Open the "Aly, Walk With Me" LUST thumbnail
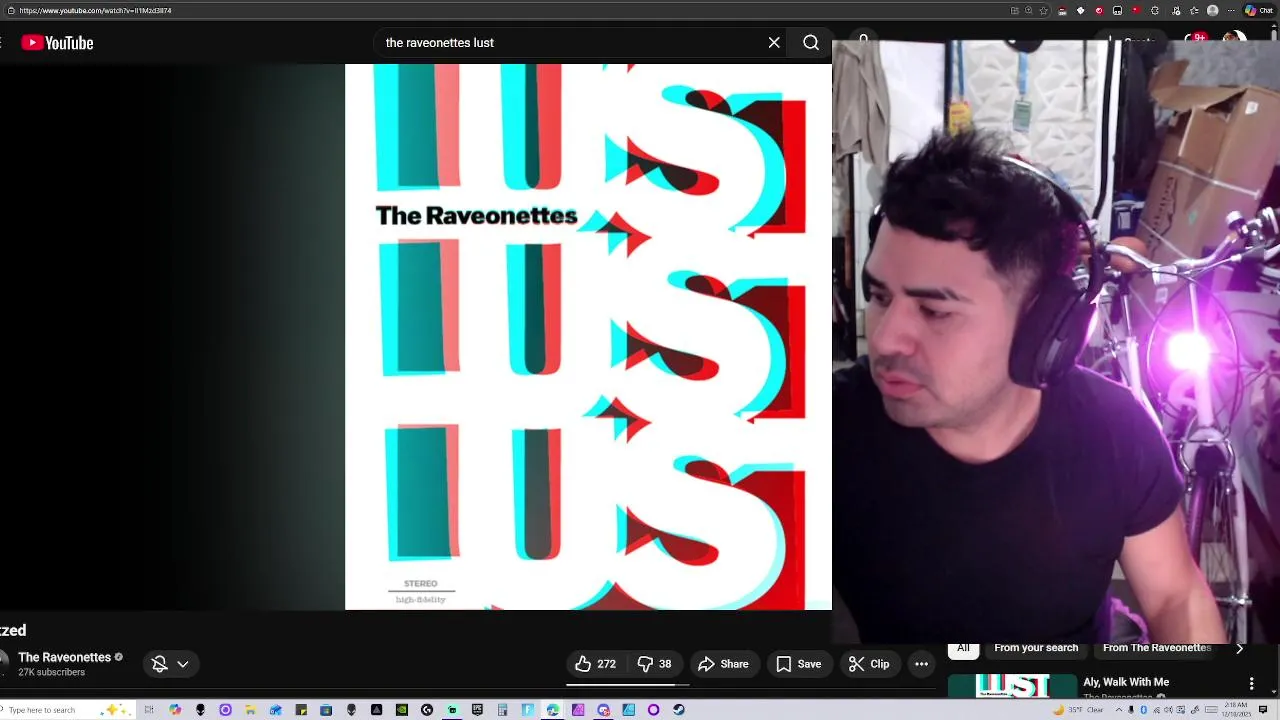1280x720 pixels. 1012,687
